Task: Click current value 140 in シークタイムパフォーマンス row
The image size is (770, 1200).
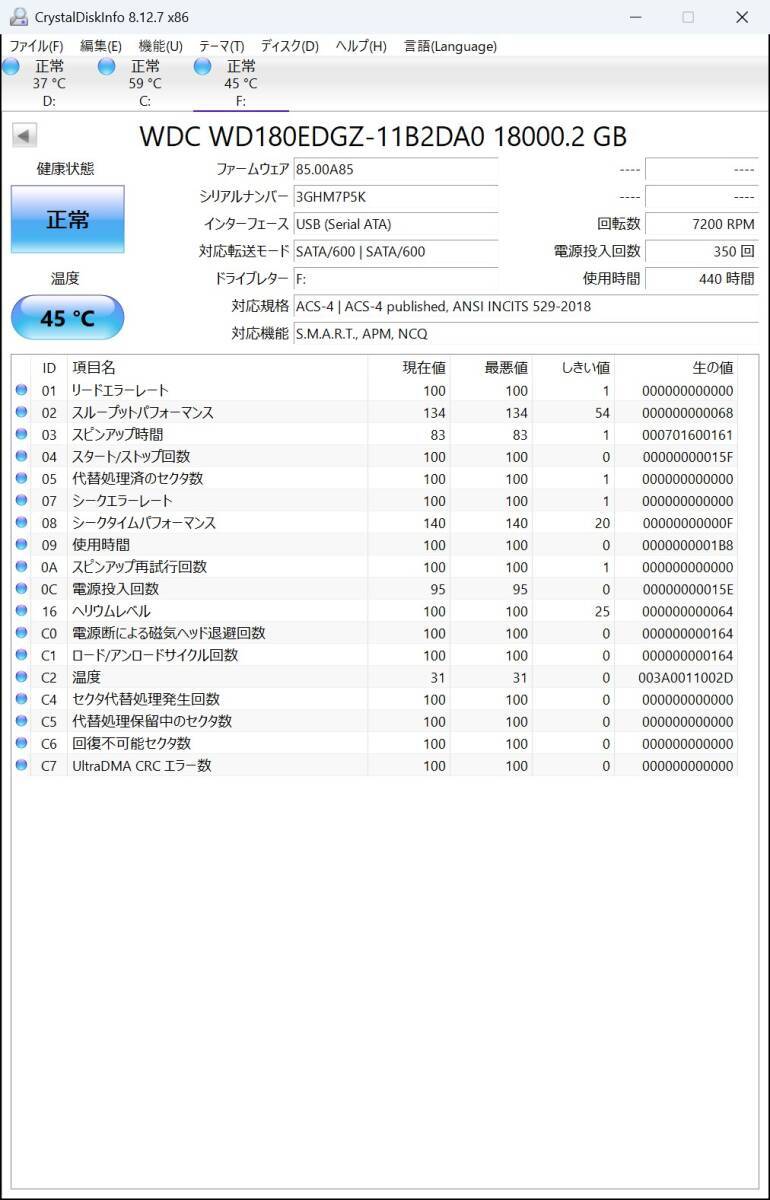Action: tap(434, 523)
